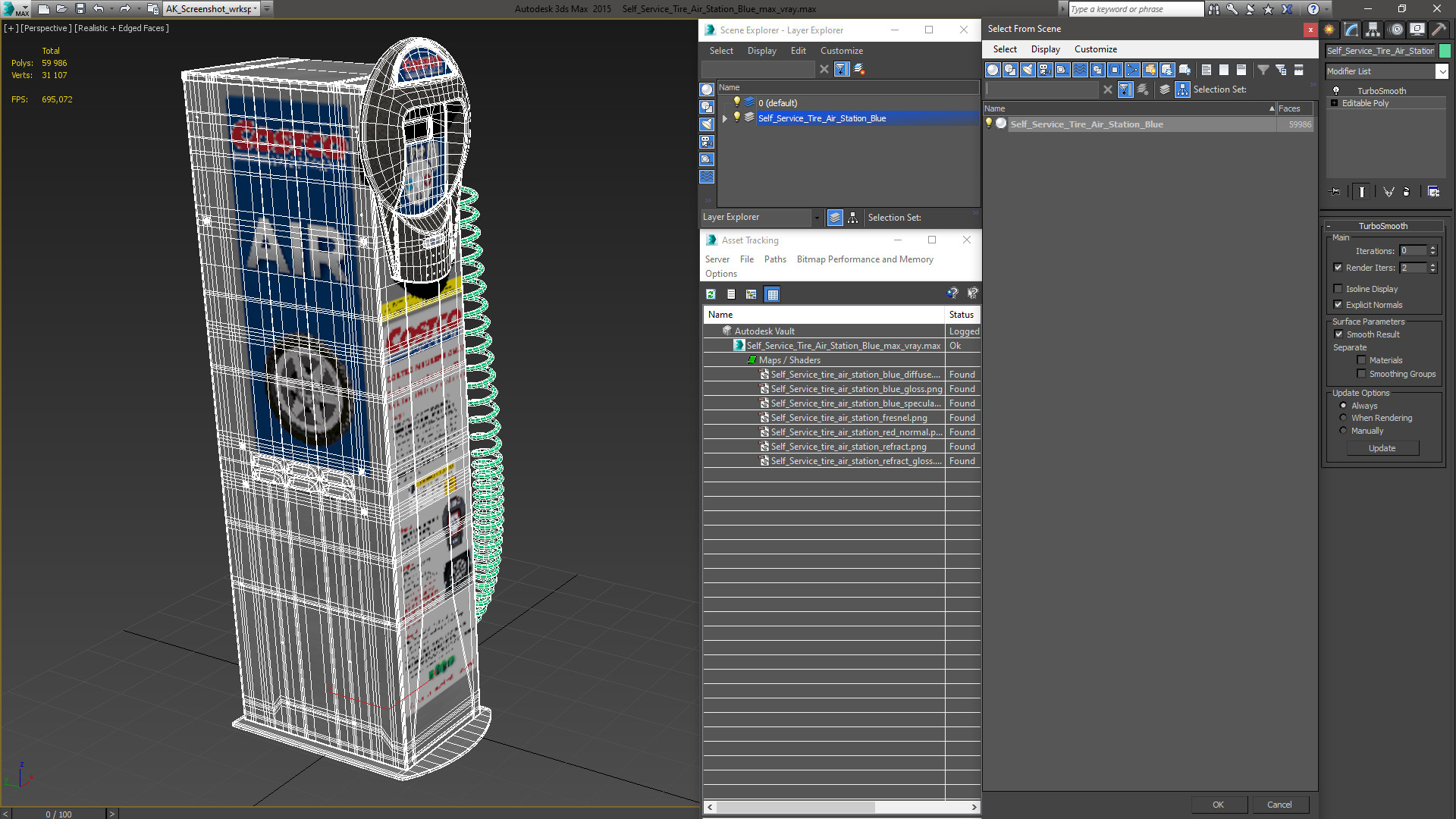Select the When Rendering update option
The height and width of the screenshot is (819, 1456).
1343,418
